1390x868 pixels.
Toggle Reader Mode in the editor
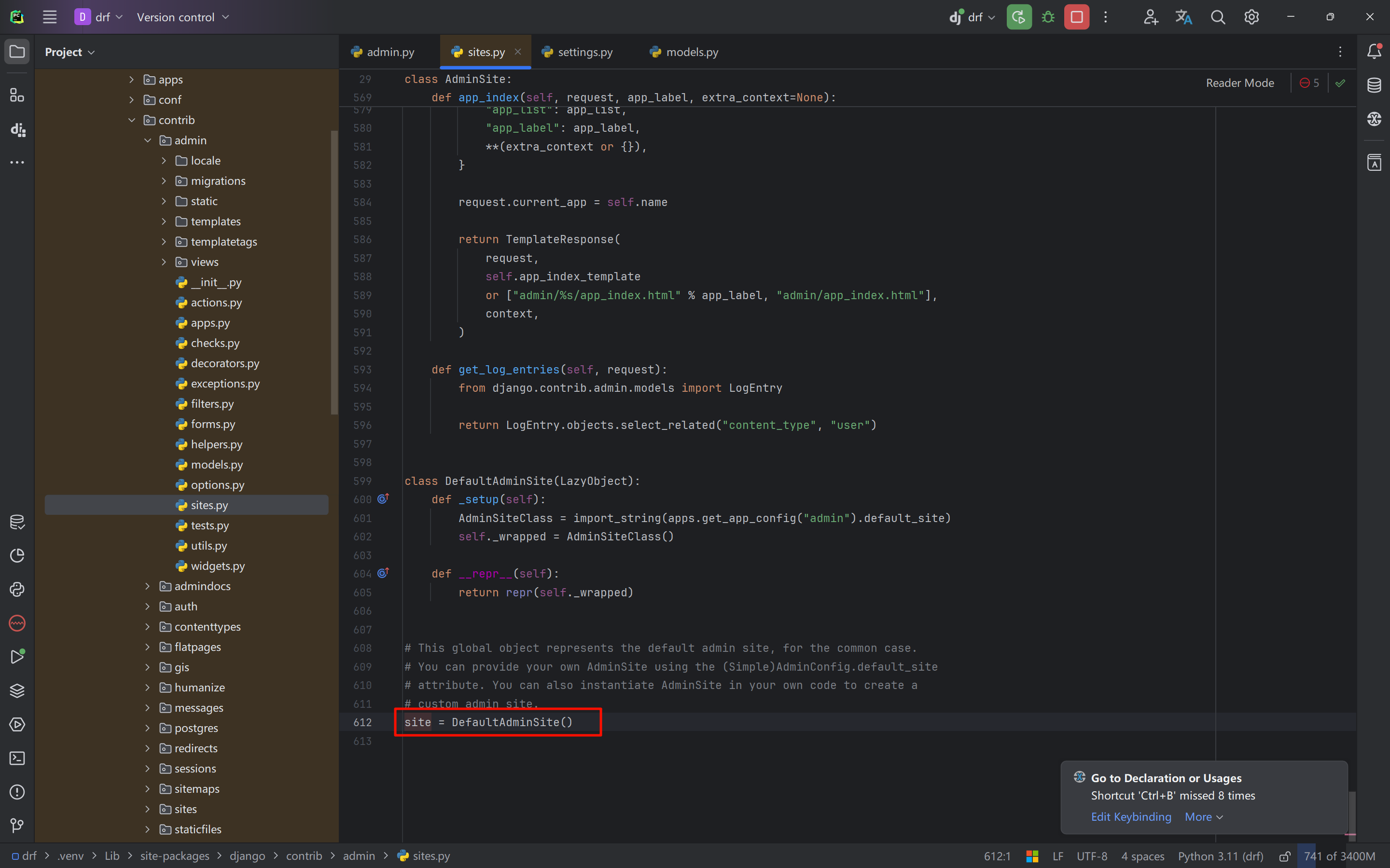pos(1239,83)
